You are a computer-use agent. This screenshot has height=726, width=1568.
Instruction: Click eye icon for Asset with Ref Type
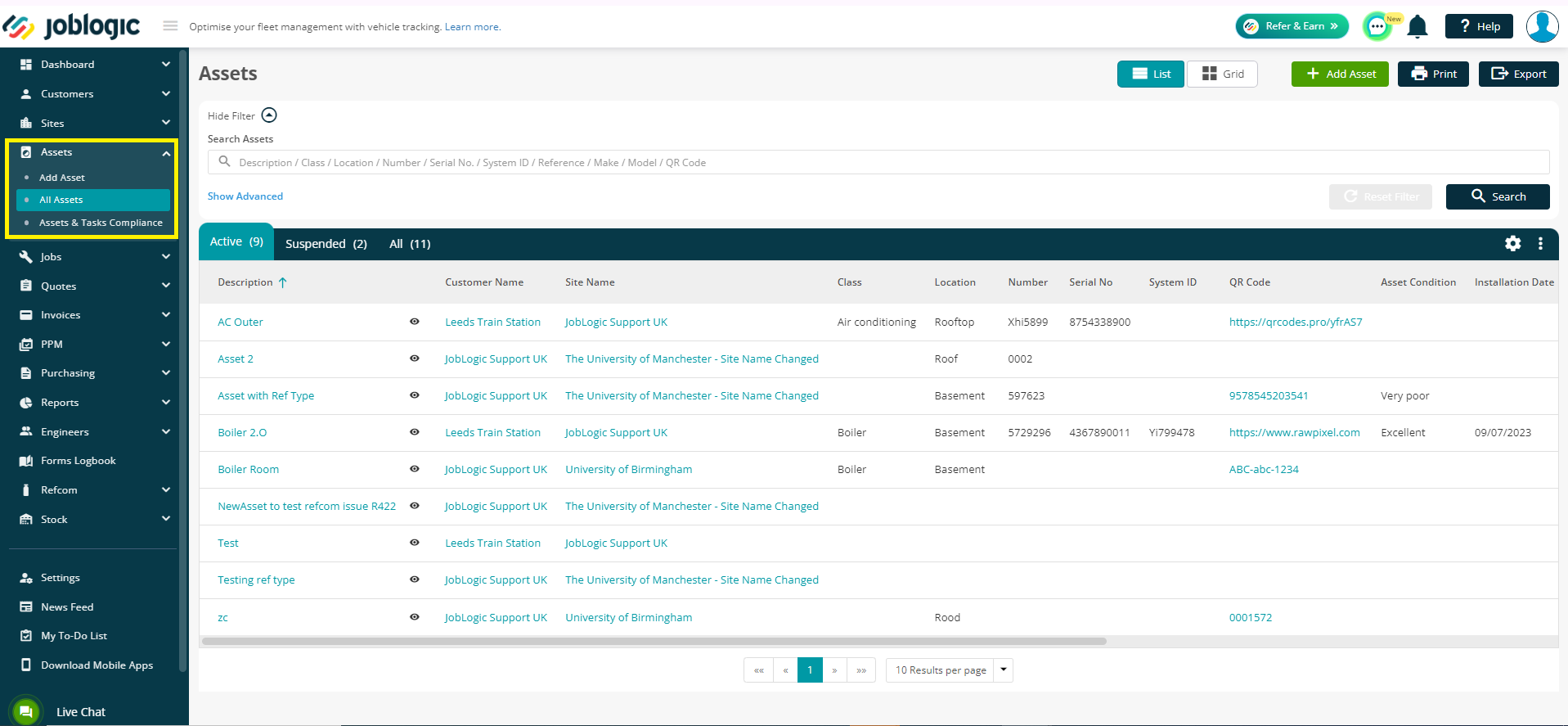[x=415, y=395]
